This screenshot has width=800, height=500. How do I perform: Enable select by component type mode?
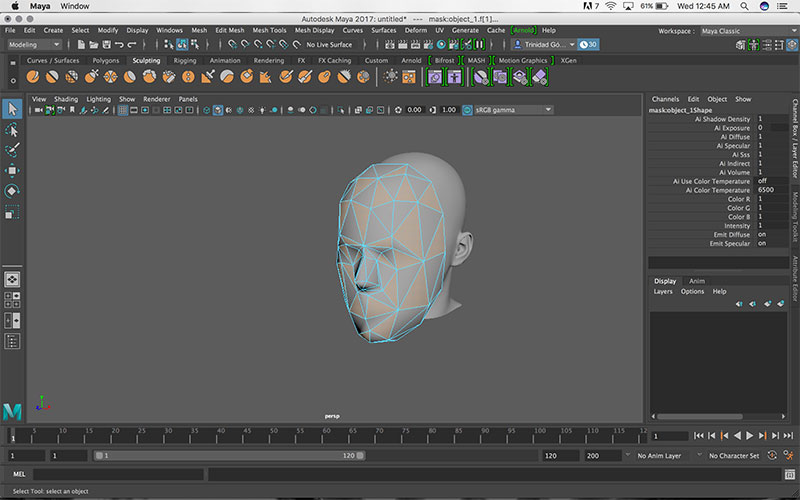[x=194, y=45]
